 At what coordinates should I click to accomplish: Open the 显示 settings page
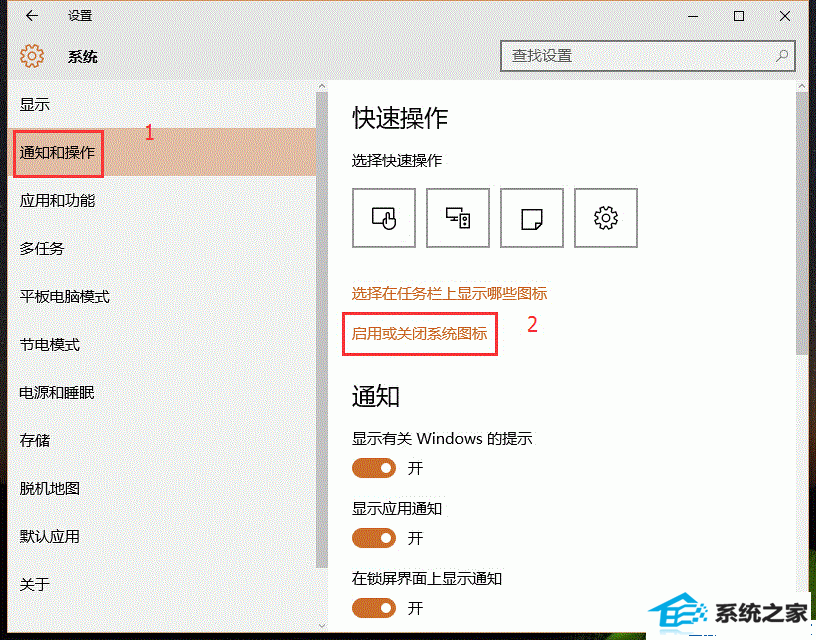35,105
